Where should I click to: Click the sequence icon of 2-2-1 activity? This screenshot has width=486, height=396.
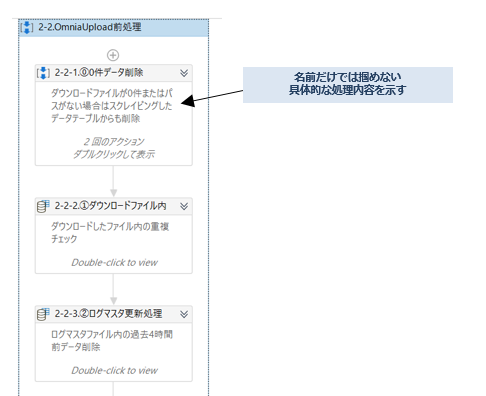point(43,73)
